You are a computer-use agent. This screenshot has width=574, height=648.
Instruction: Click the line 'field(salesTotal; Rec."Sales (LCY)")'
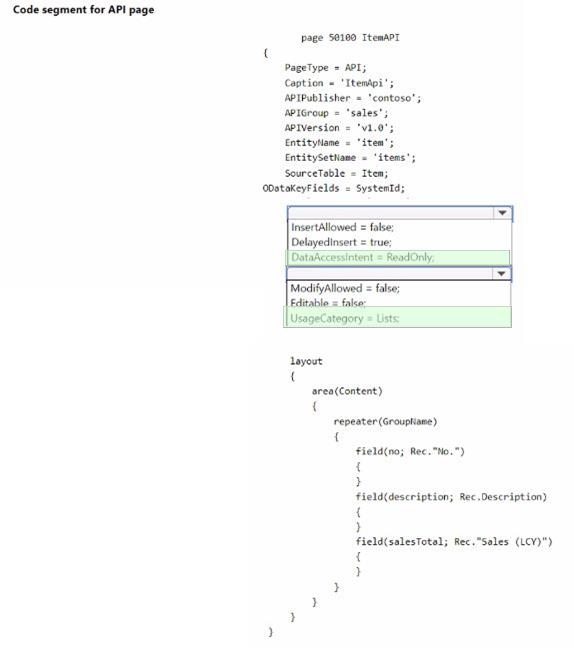(454, 542)
